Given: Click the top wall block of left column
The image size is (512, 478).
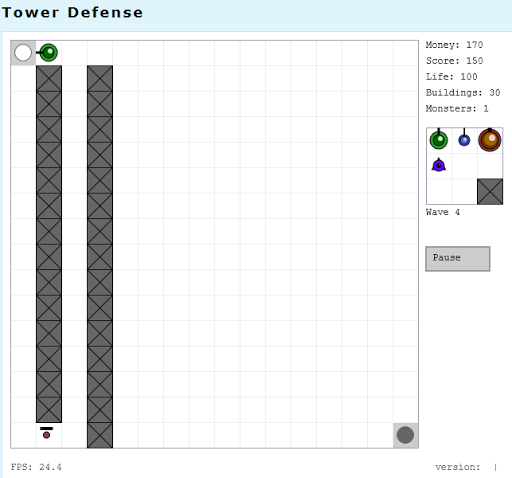Looking at the screenshot, I should point(49,78).
